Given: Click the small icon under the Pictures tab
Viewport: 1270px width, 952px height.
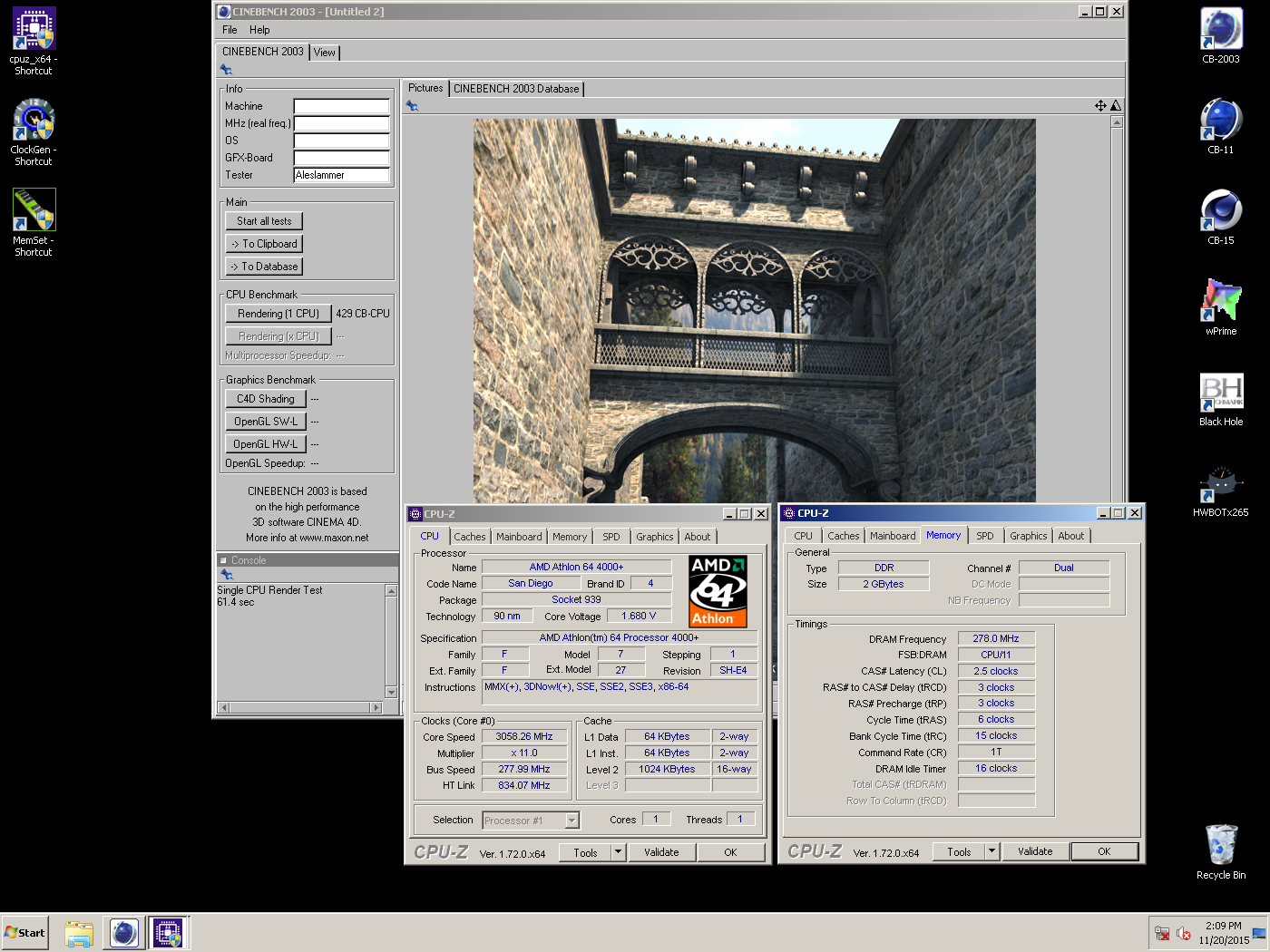Looking at the screenshot, I should 412,106.
